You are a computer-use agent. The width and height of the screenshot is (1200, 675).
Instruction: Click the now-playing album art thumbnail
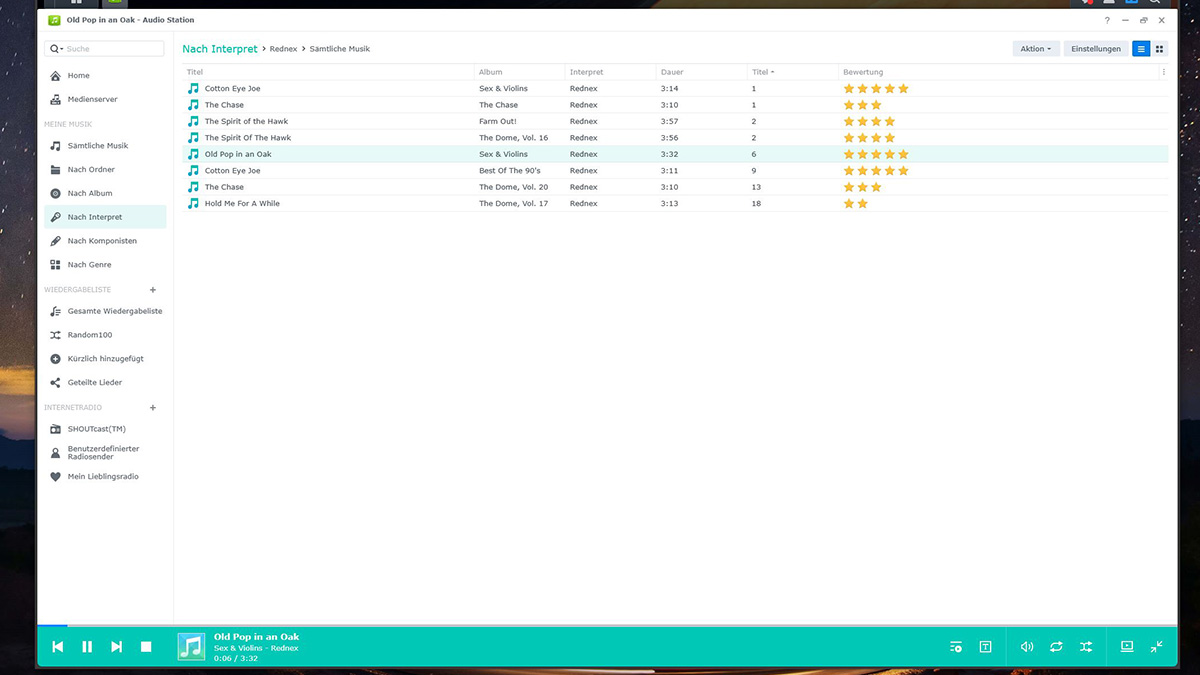click(191, 647)
